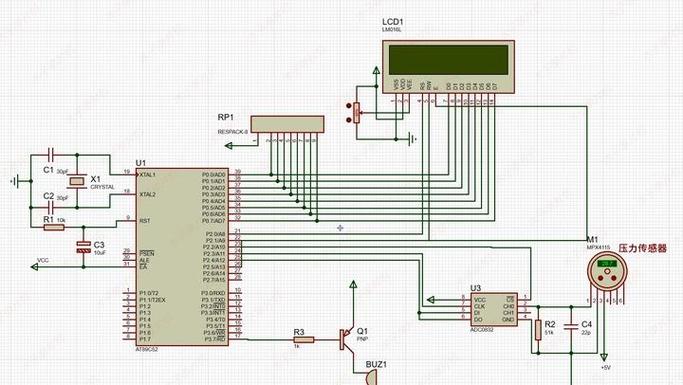Click the U1 reference label

(x=141, y=163)
